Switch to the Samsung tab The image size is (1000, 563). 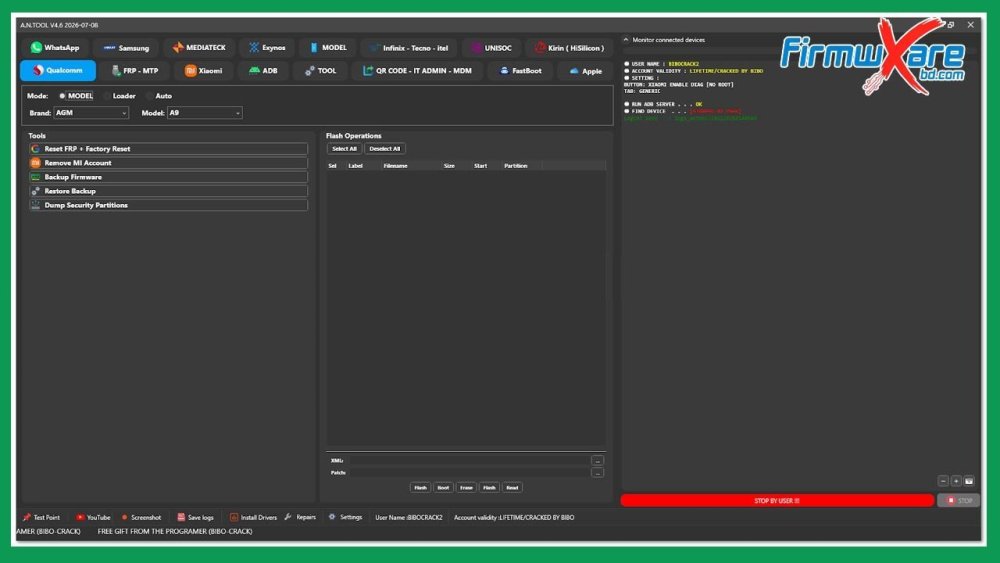pos(126,48)
